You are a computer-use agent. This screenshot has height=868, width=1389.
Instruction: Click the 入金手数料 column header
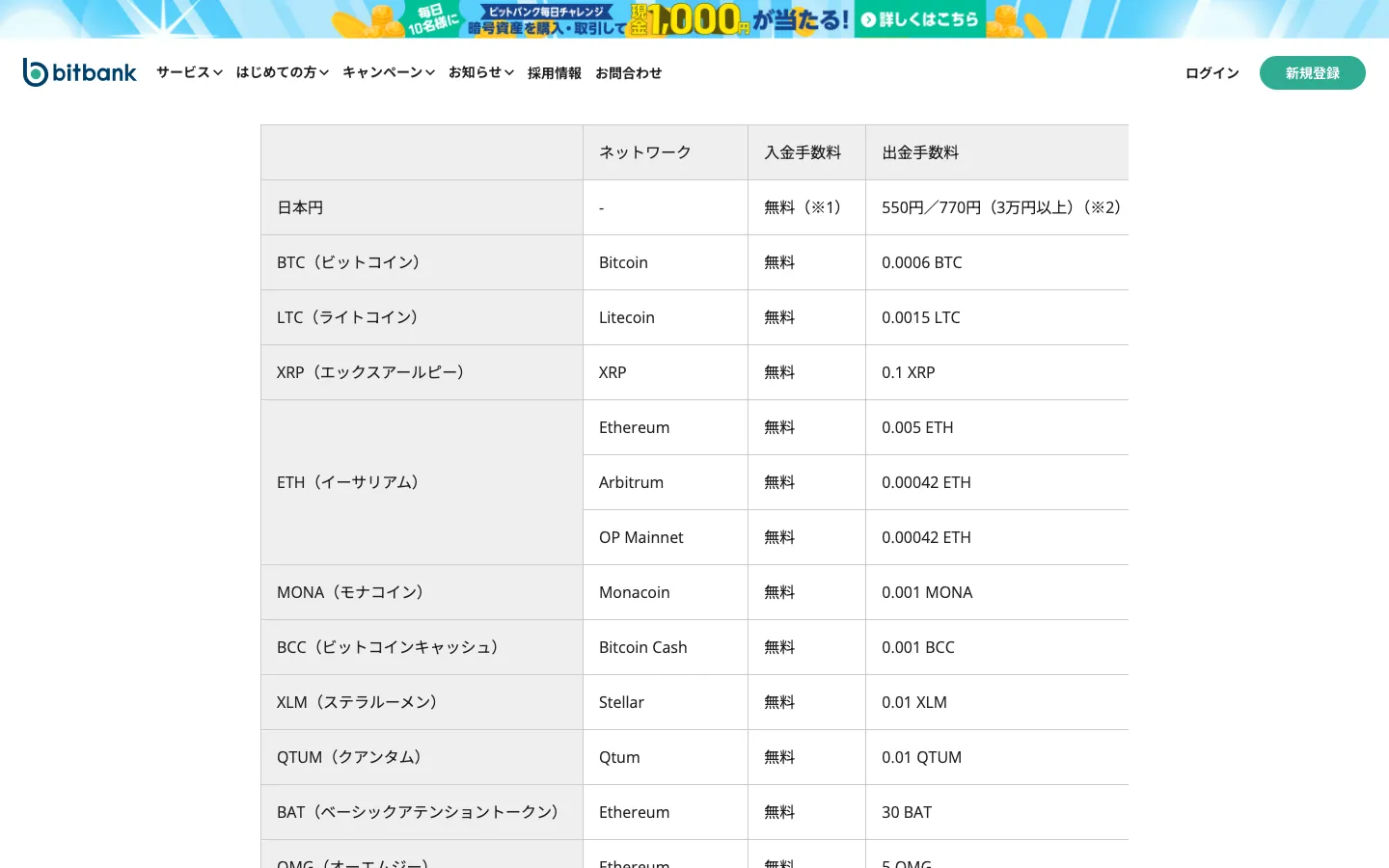[x=806, y=152]
